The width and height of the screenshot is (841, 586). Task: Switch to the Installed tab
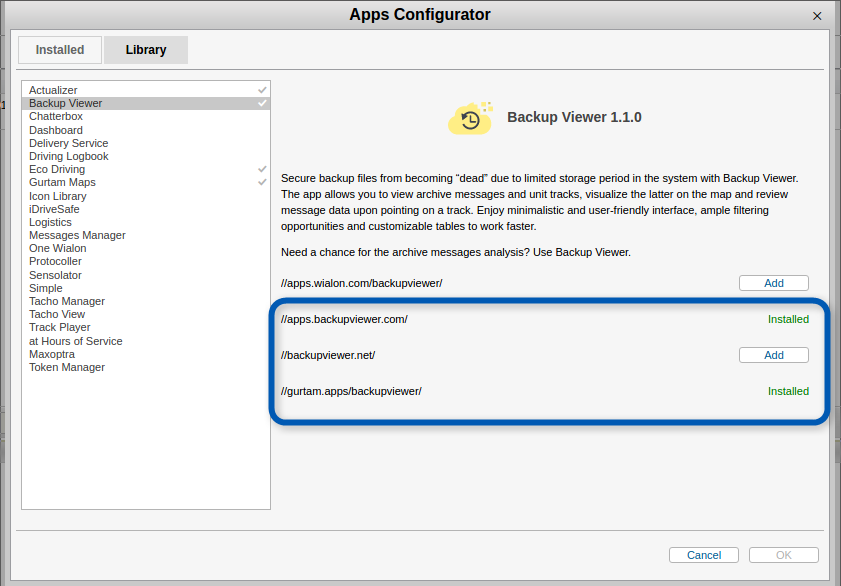[x=59, y=49]
